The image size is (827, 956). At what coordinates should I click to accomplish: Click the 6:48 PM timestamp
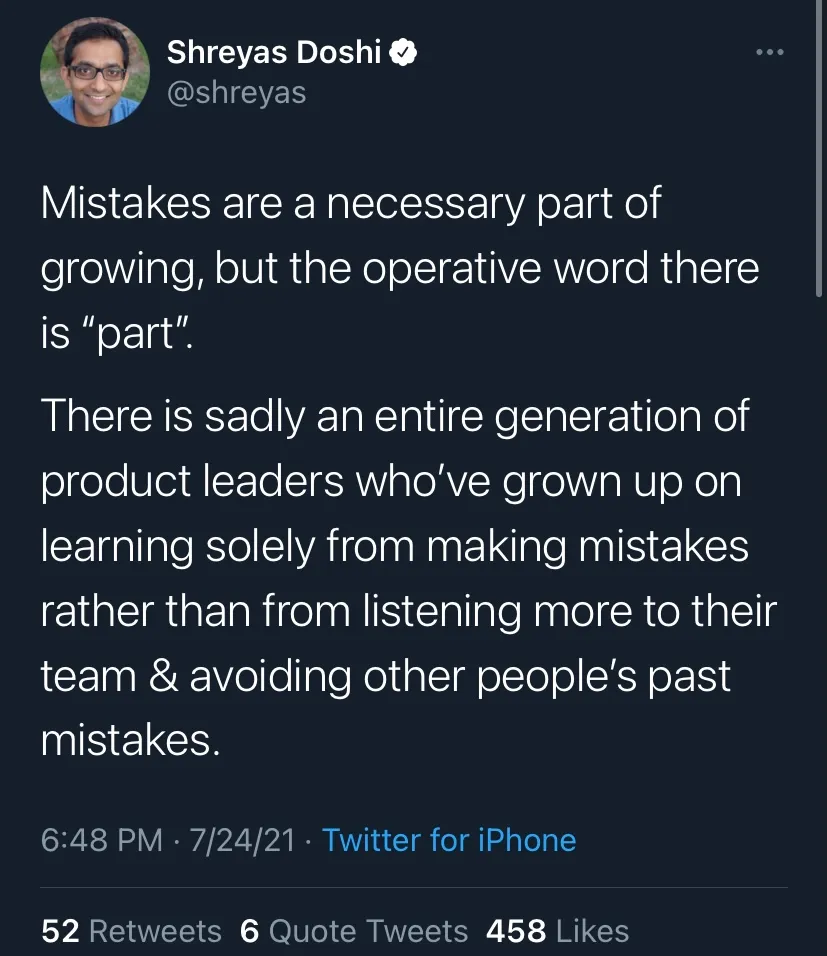click(102, 840)
